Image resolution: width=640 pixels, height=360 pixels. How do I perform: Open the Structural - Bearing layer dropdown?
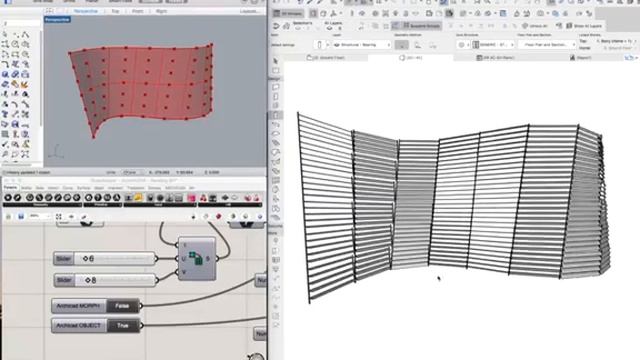click(x=361, y=44)
